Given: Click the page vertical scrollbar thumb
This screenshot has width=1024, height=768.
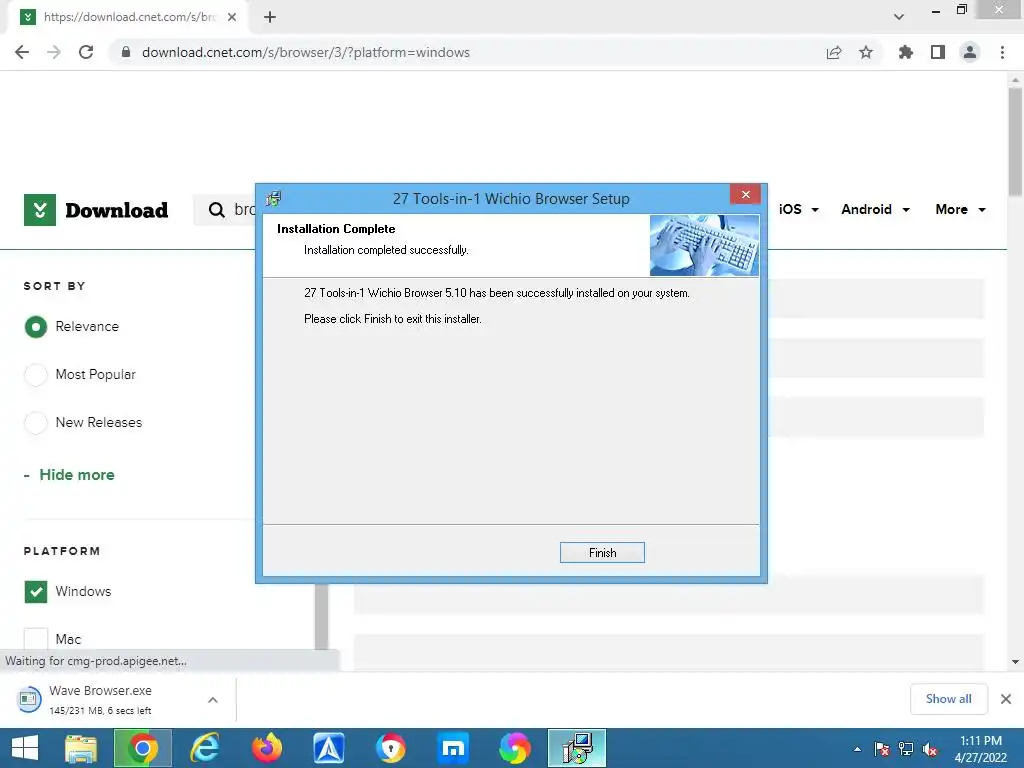Looking at the screenshot, I should tap(1015, 141).
